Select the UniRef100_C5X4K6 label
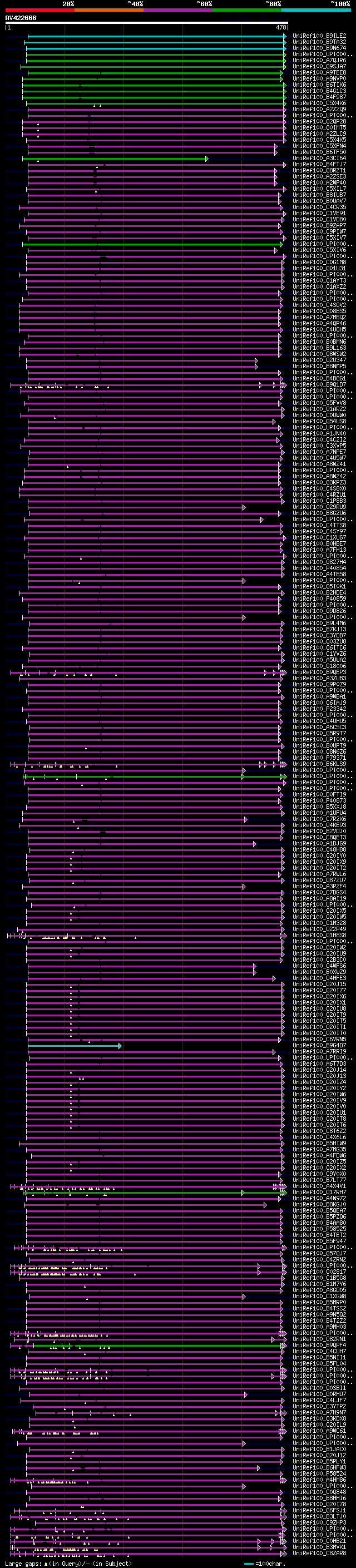Image resolution: width=356 pixels, height=1568 pixels. pos(319,103)
